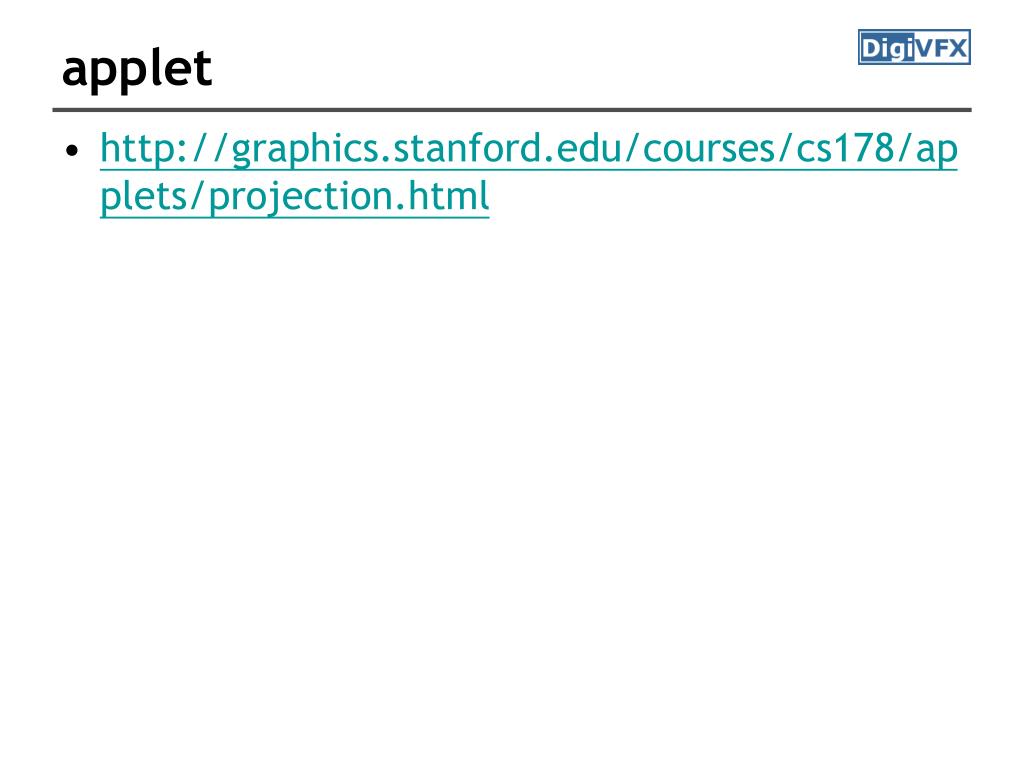Click 'graphics' in the URL

point(306,150)
